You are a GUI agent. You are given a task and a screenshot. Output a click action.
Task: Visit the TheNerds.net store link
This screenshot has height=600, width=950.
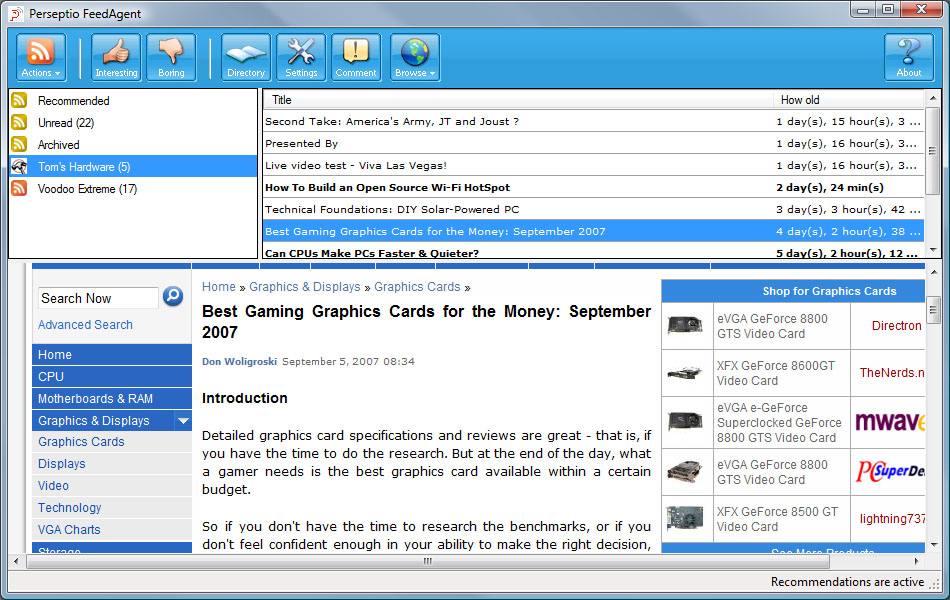click(892, 373)
